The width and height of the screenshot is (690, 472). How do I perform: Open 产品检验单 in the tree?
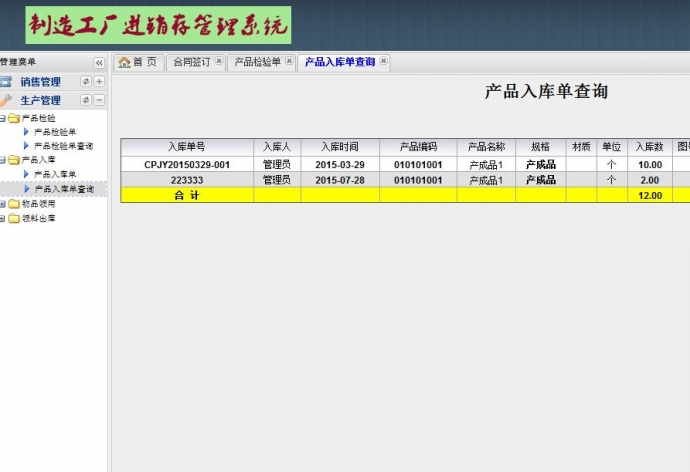55,132
